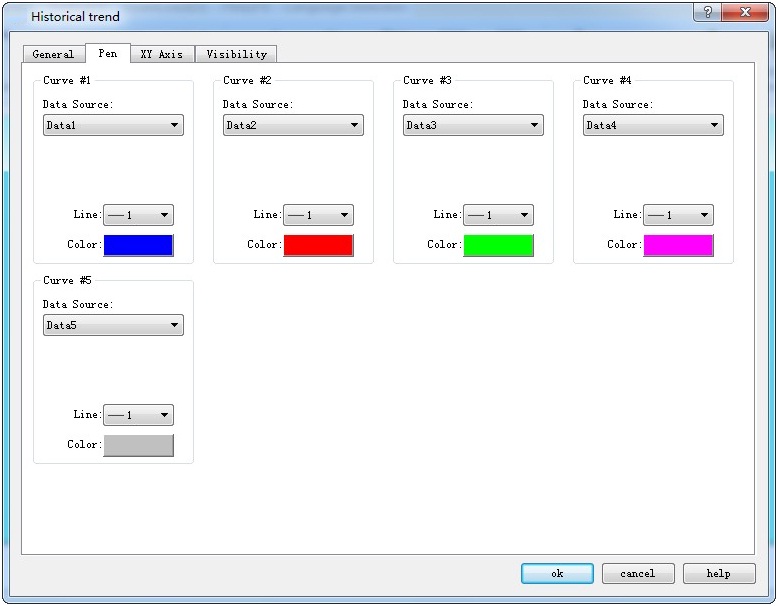The height and width of the screenshot is (606, 778).
Task: Switch to the General tab
Action: [x=53, y=54]
